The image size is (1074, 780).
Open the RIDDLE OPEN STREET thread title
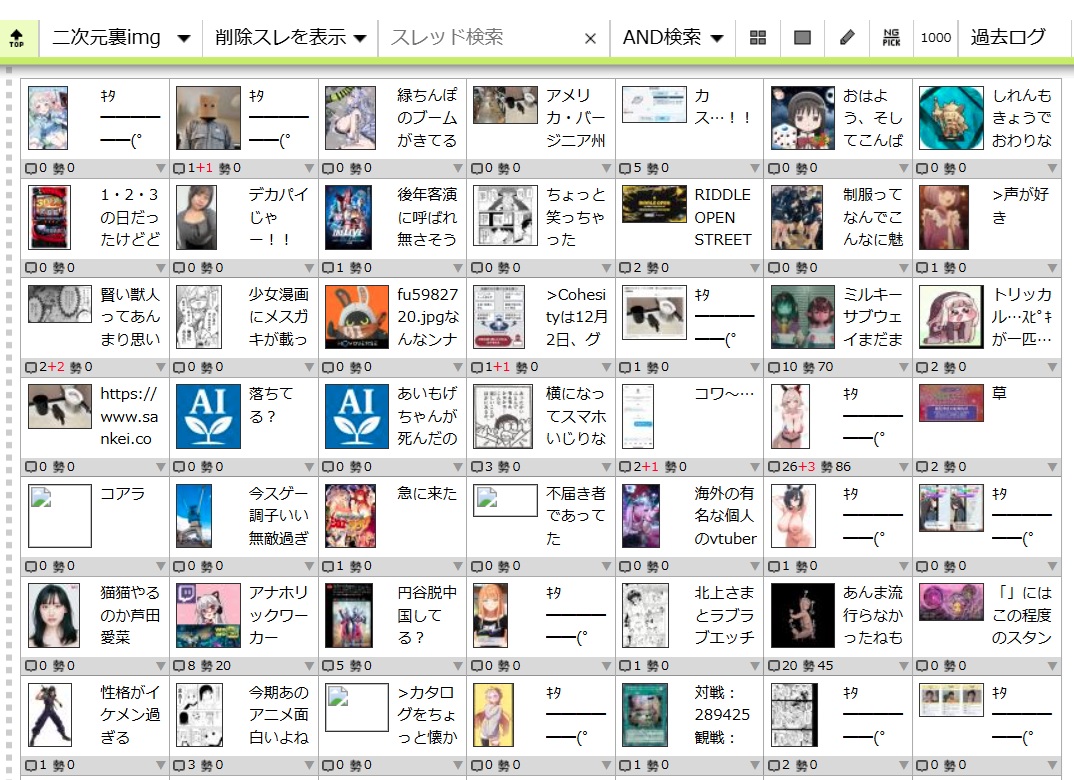coord(722,217)
